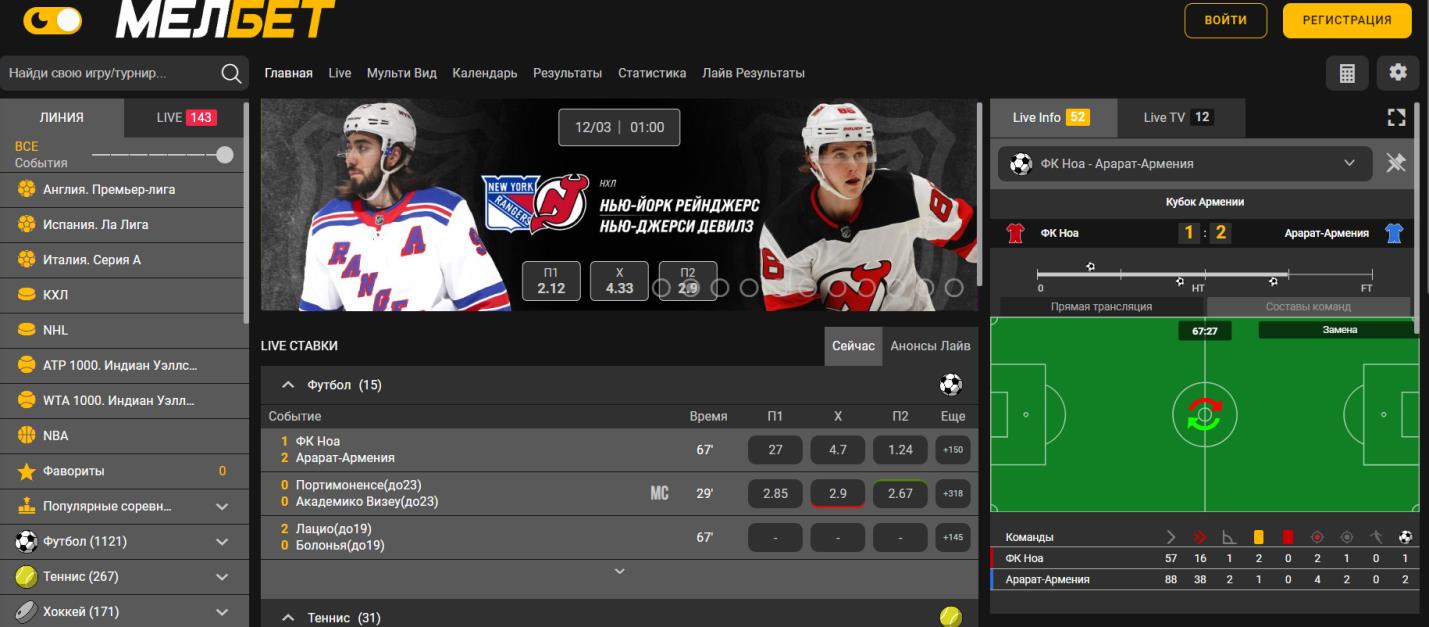
Task: Click the search magnifier icon
Action: (x=231, y=73)
